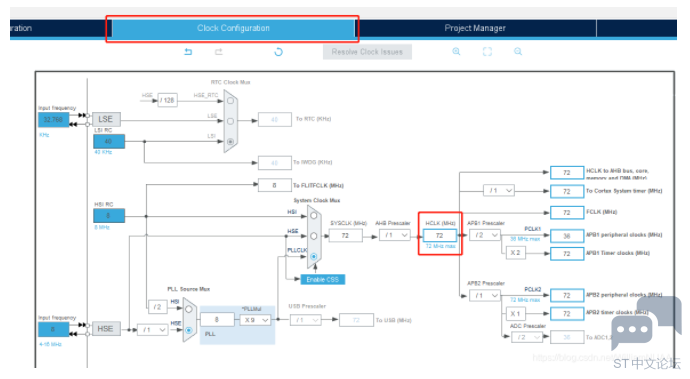Viewport: 690px width, 379px height.
Task: Click APB1 Timer clocks value 72
Action: pos(567,254)
